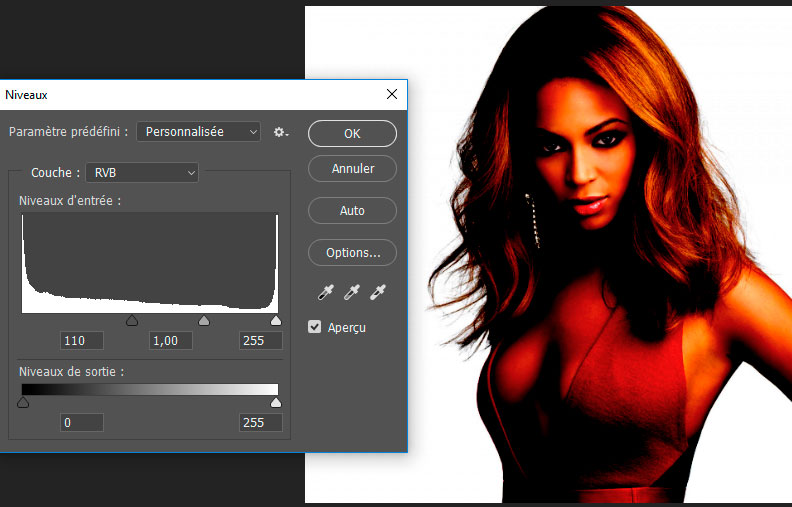Open the Options... settings
This screenshot has width=792, height=507.
352,253
